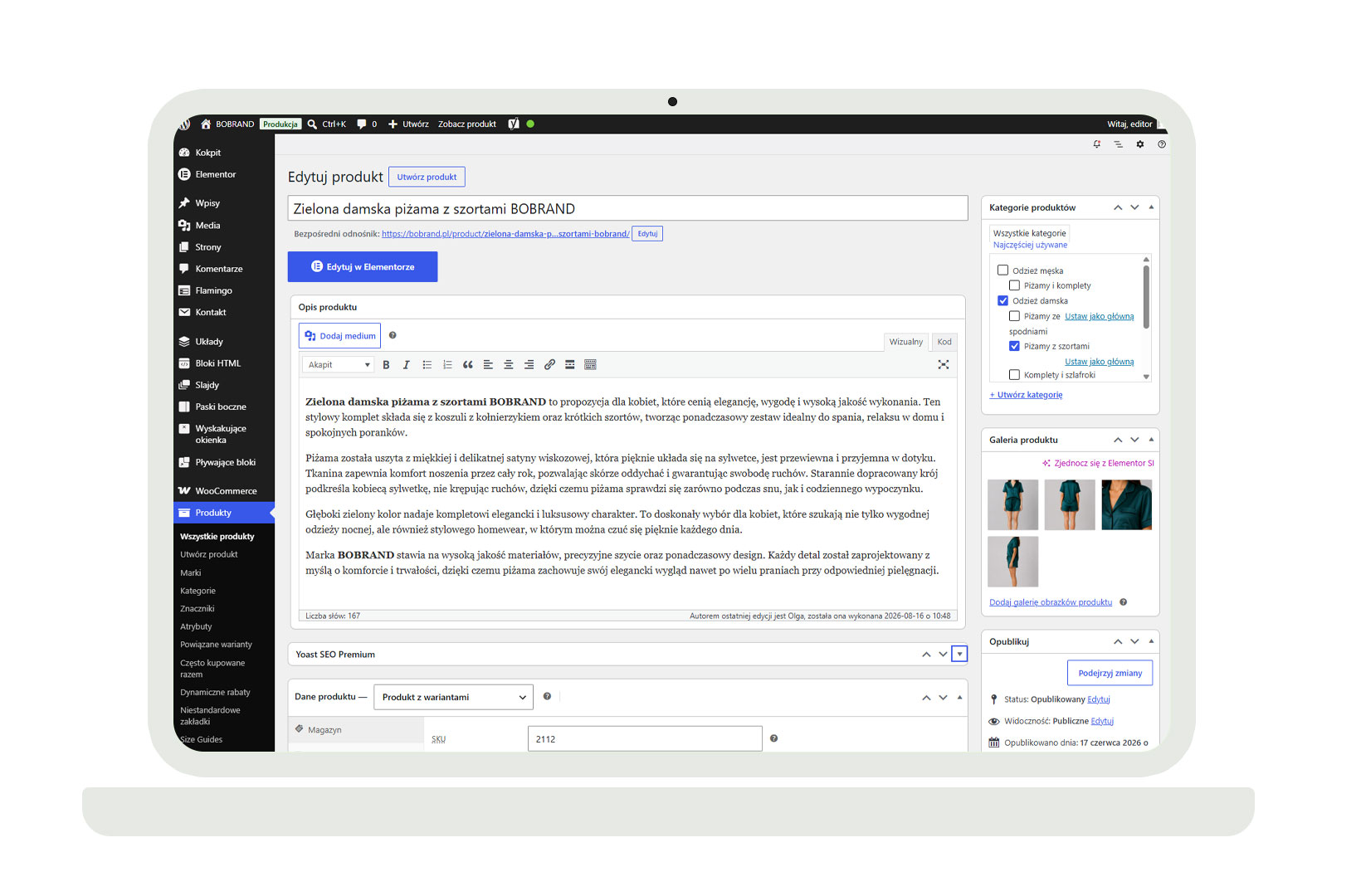Open the settings gear icon at top right
1361x896 pixels.
tap(1140, 144)
